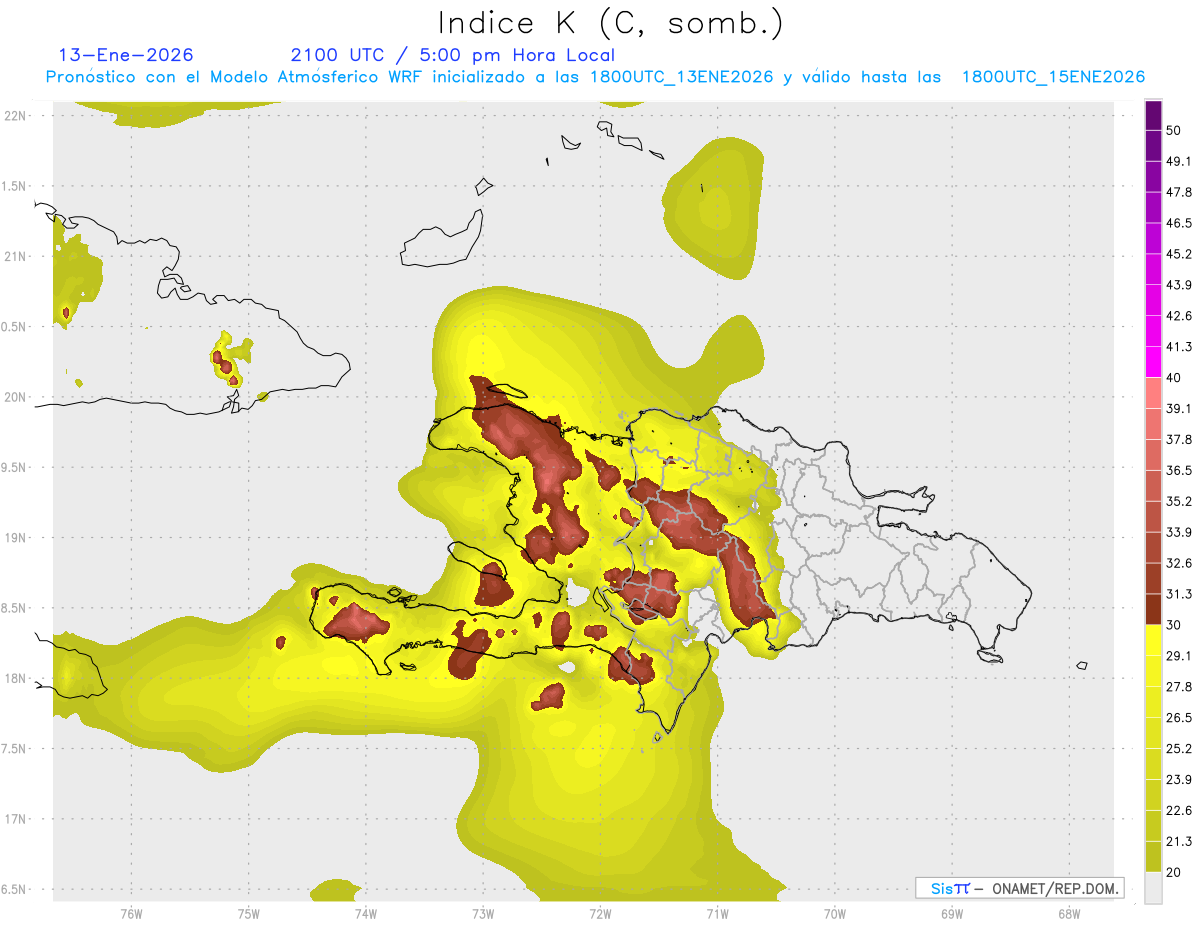Click the "32.6" color scale value
1200x927 pixels.
coord(1179,563)
